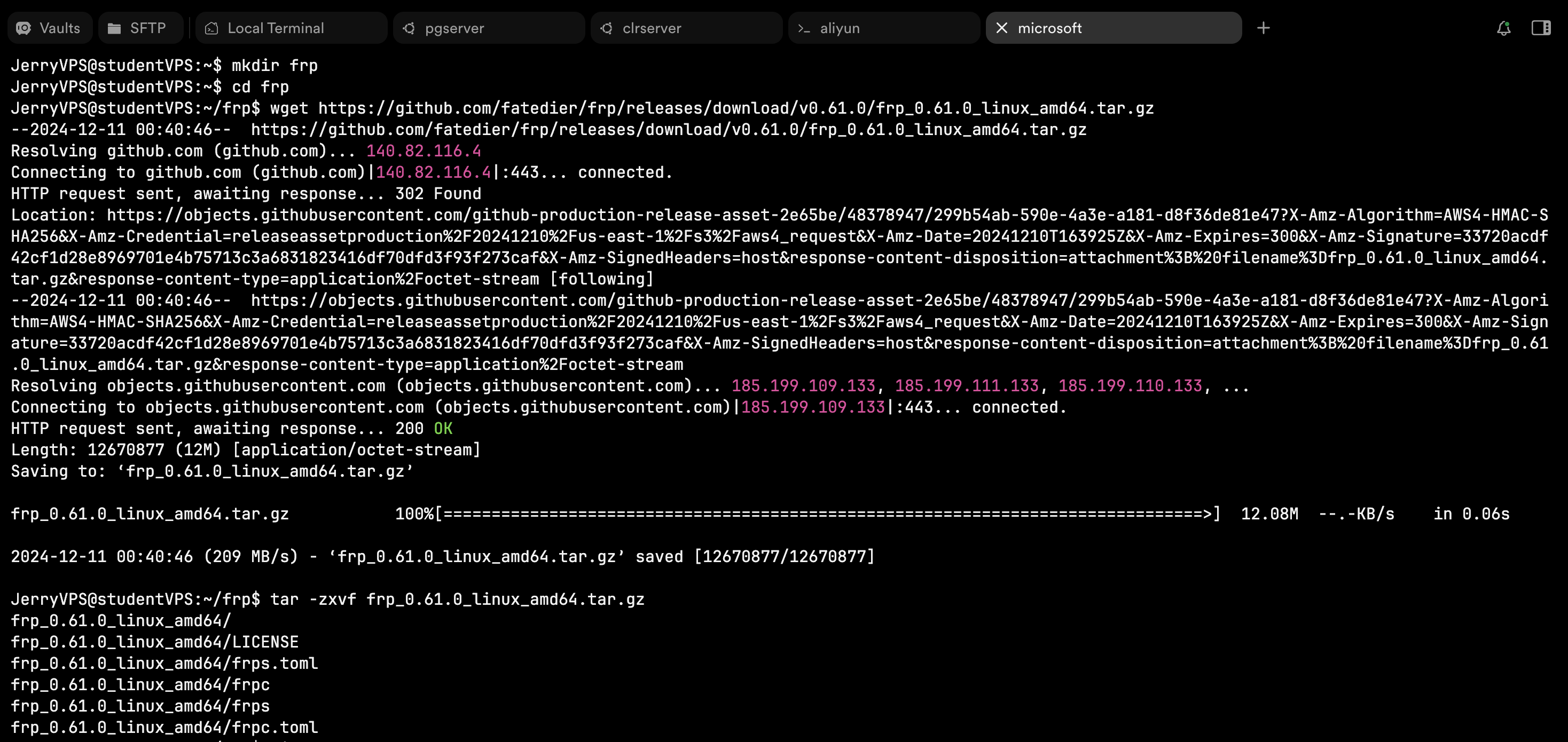
Task: Click the '(209 MB/s)' saved line
Action: click(x=443, y=556)
